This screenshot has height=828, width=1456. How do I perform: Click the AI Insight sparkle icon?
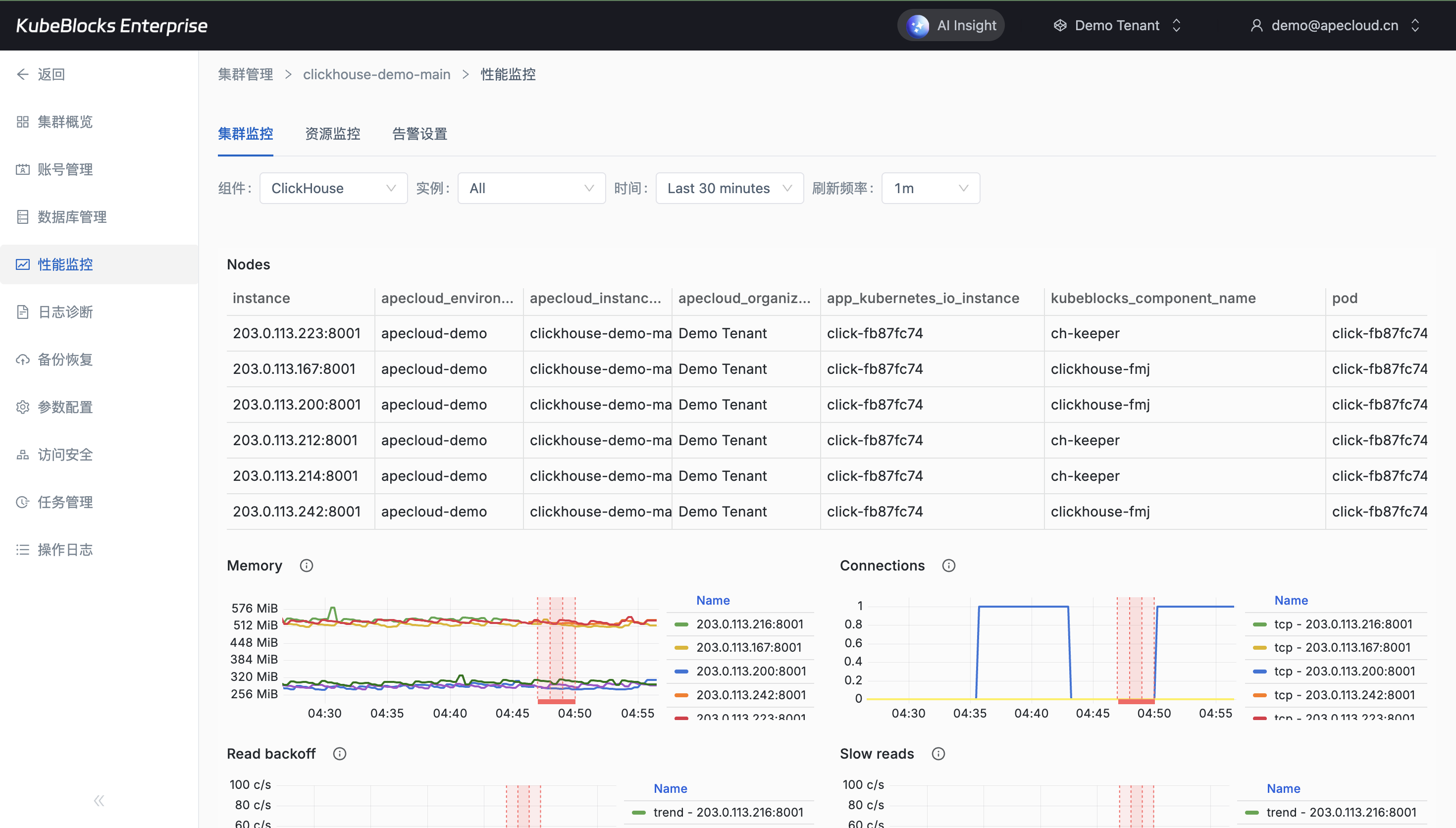point(918,26)
